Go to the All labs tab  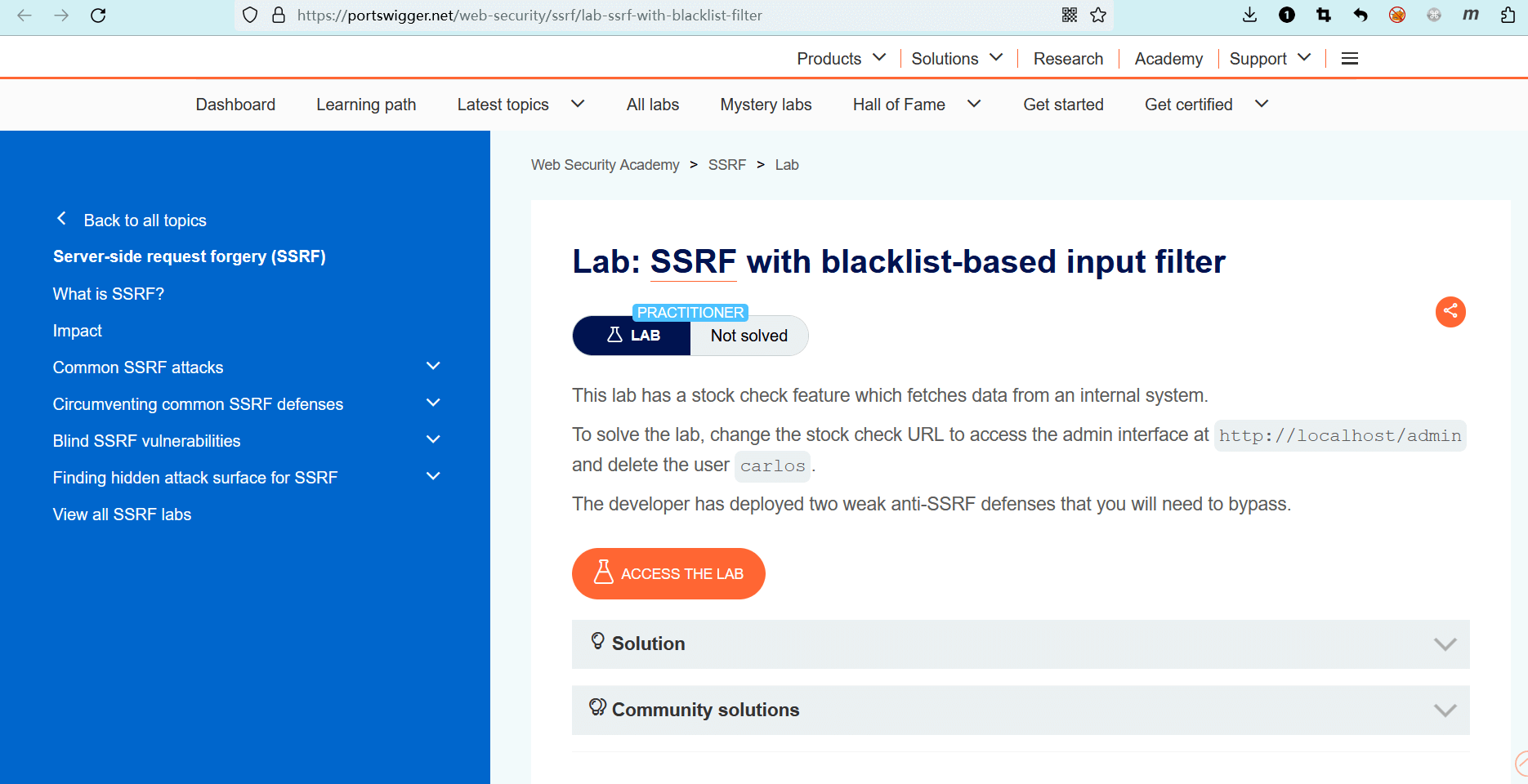652,105
